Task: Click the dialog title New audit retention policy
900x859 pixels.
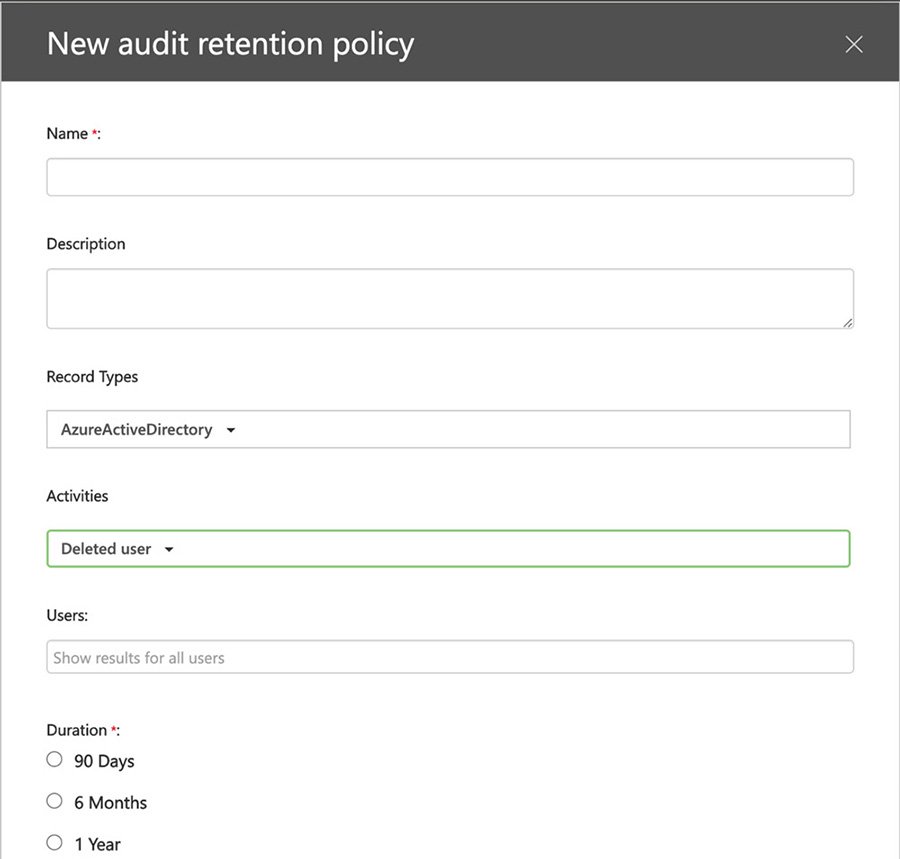Action: click(x=230, y=44)
